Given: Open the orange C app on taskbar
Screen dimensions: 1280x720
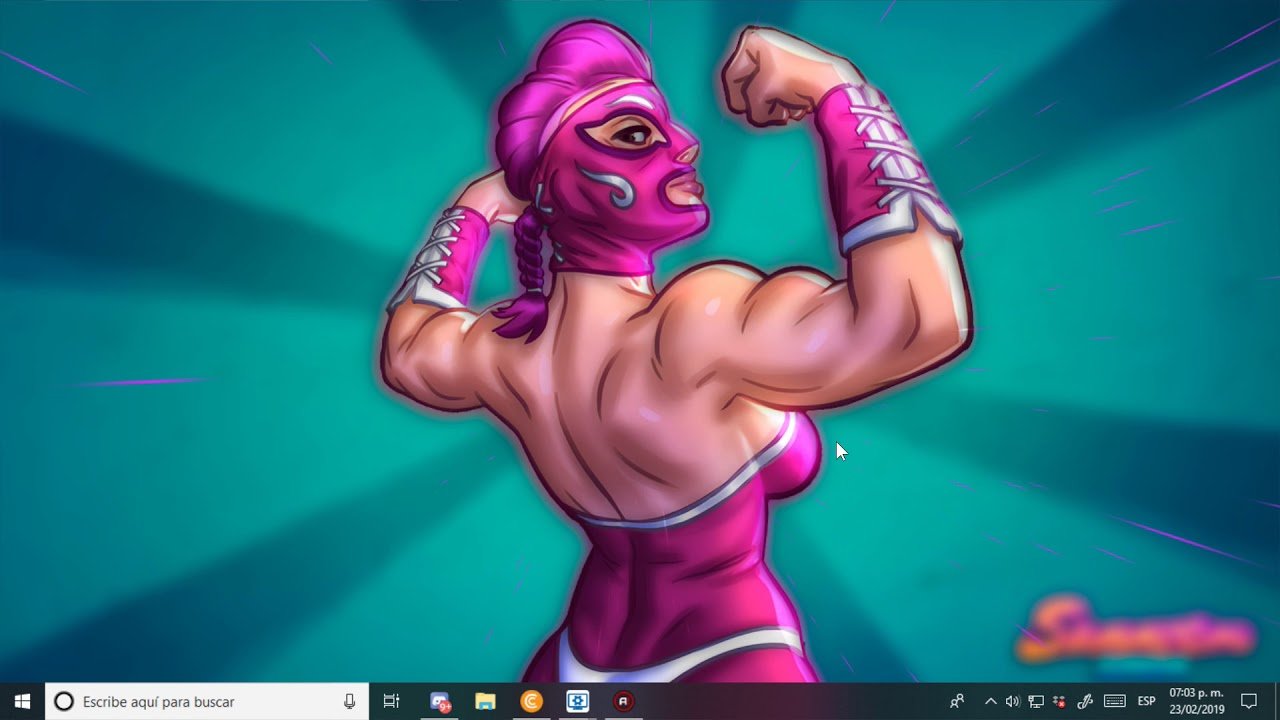Looking at the screenshot, I should coord(531,702).
